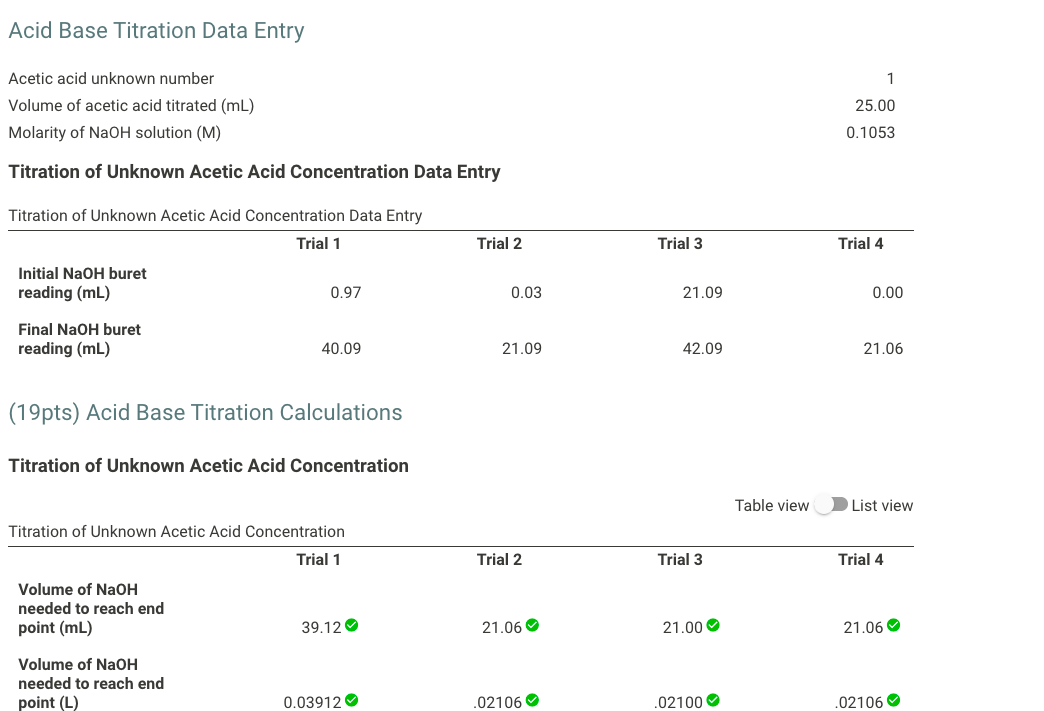
Task: Click the volume of acetic acid 25.00 value
Action: pos(878,105)
